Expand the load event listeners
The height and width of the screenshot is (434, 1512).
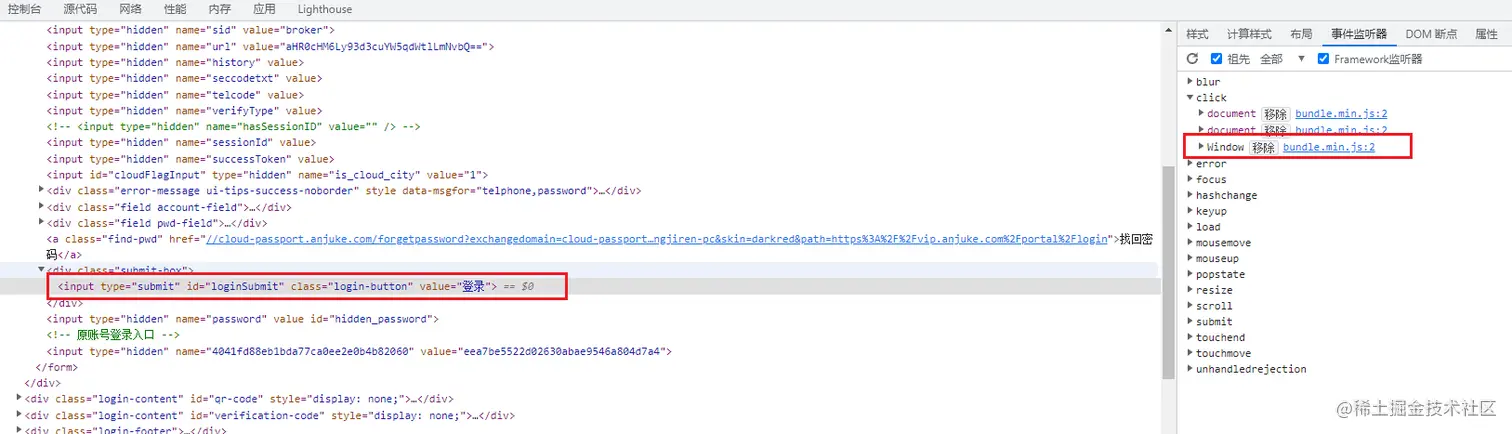pyautogui.click(x=1190, y=227)
